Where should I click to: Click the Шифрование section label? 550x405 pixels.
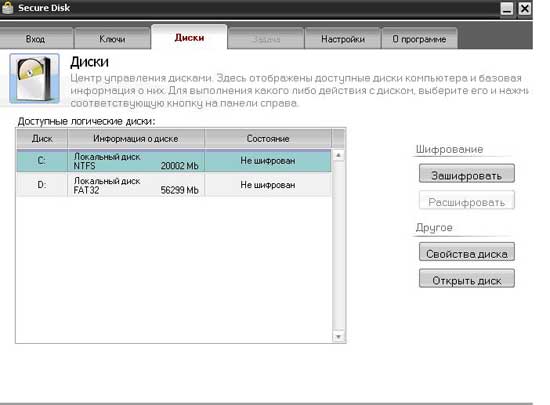[x=449, y=149]
